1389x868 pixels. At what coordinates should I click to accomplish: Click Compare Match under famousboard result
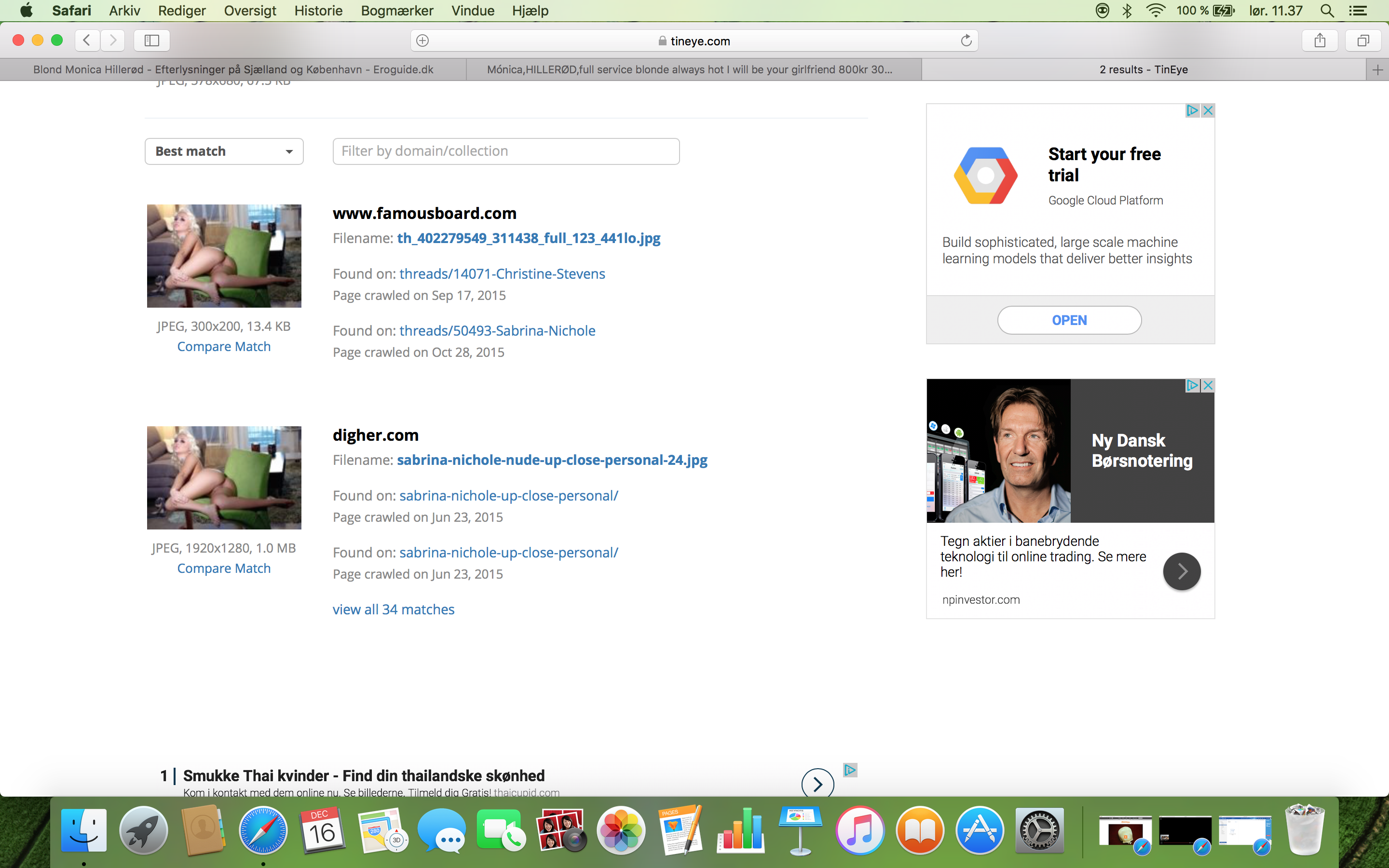tap(224, 347)
